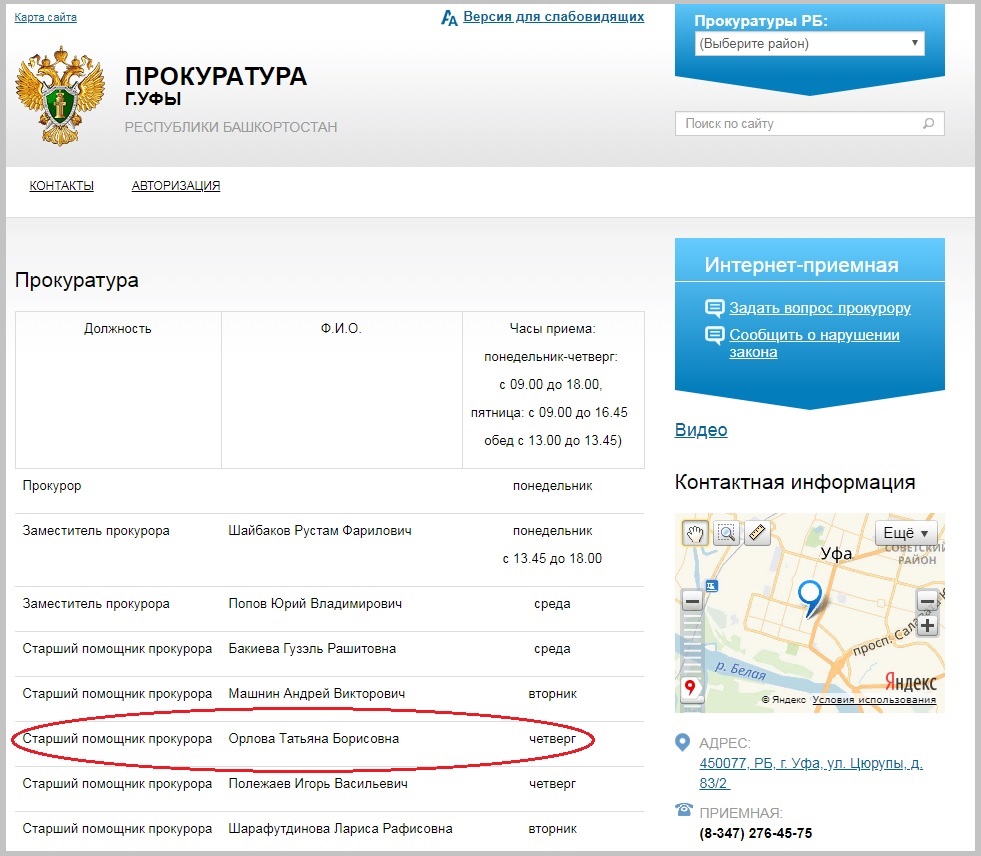Click the name 'Шарафутдинова Лариса Рафисовна'
This screenshot has width=981, height=856.
[340, 829]
